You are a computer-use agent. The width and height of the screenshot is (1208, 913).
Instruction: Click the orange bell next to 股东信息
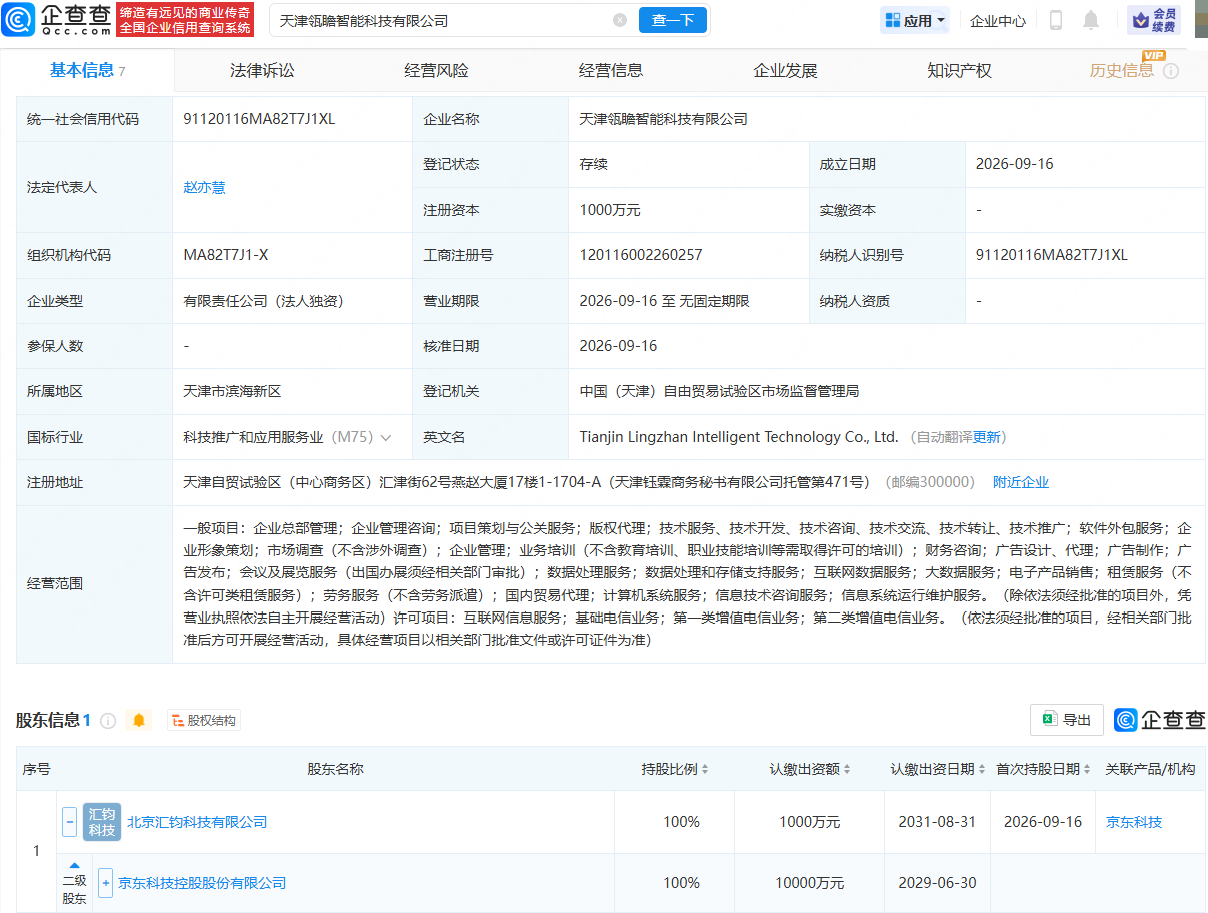[139, 720]
